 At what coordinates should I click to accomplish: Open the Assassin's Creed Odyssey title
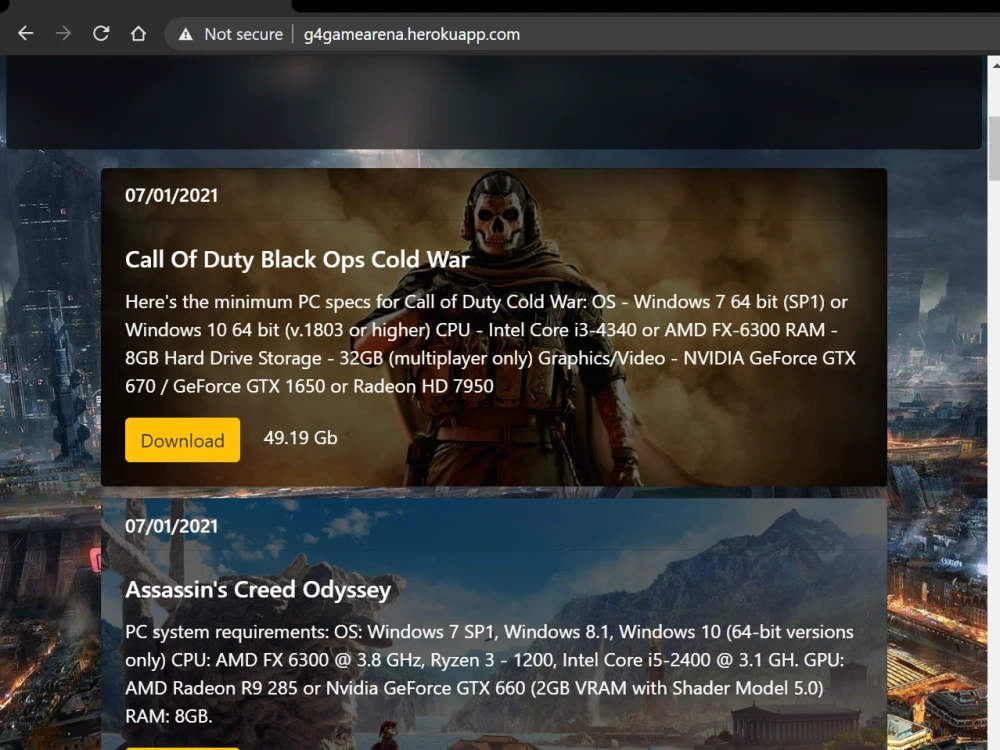[257, 590]
